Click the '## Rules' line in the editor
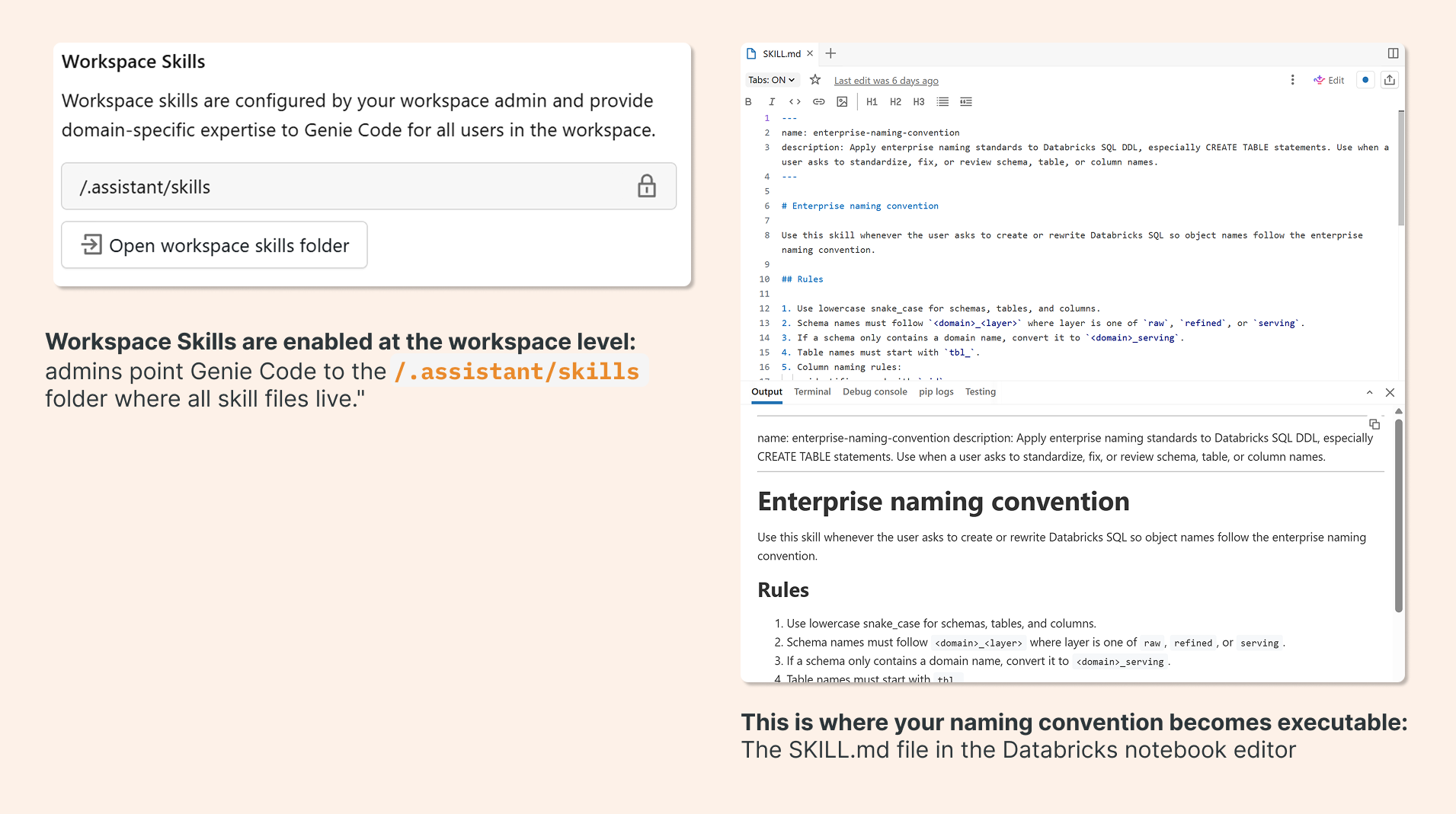The width and height of the screenshot is (1456, 814). click(802, 279)
